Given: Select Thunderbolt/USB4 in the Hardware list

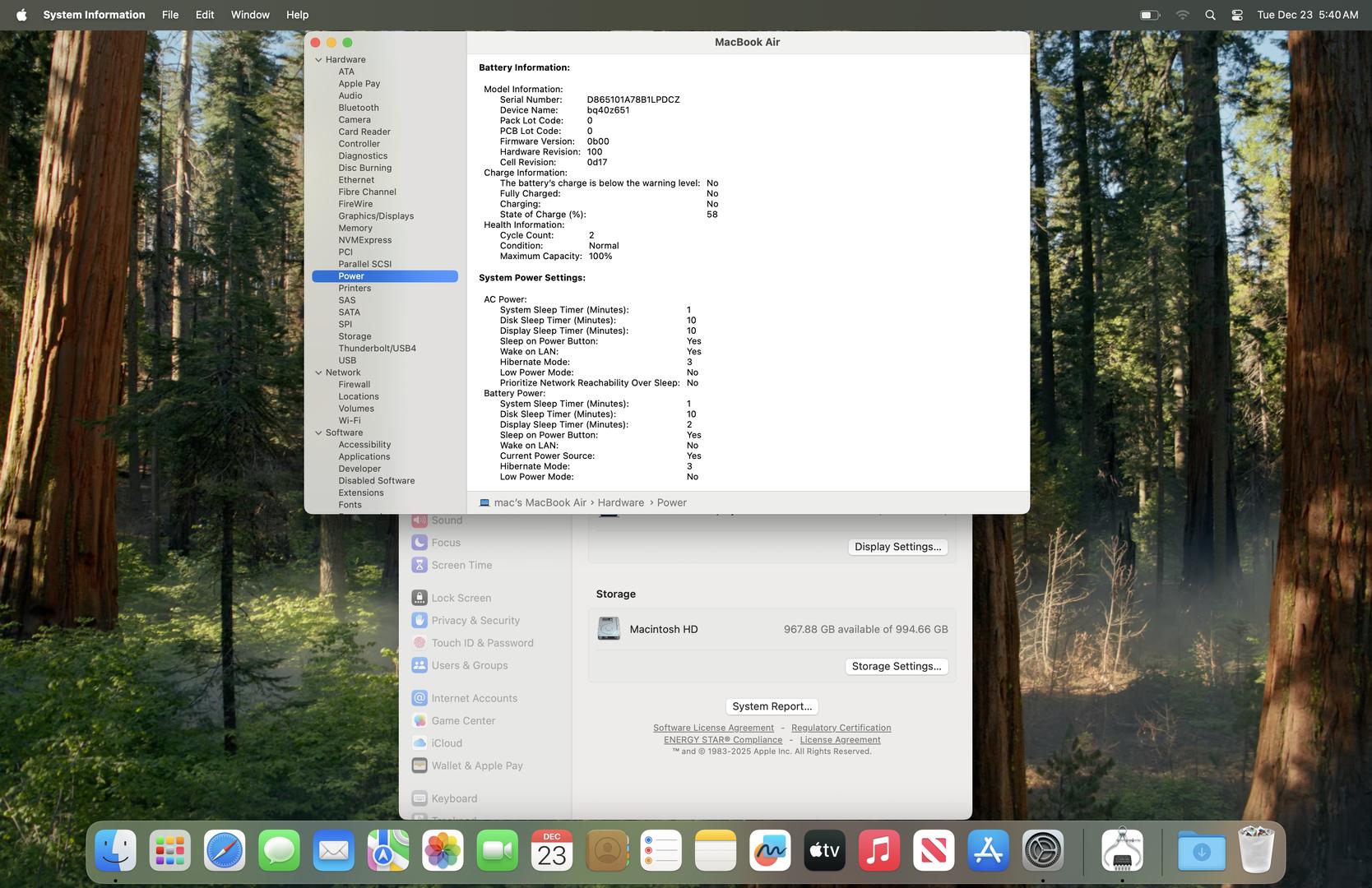Looking at the screenshot, I should [x=377, y=349].
